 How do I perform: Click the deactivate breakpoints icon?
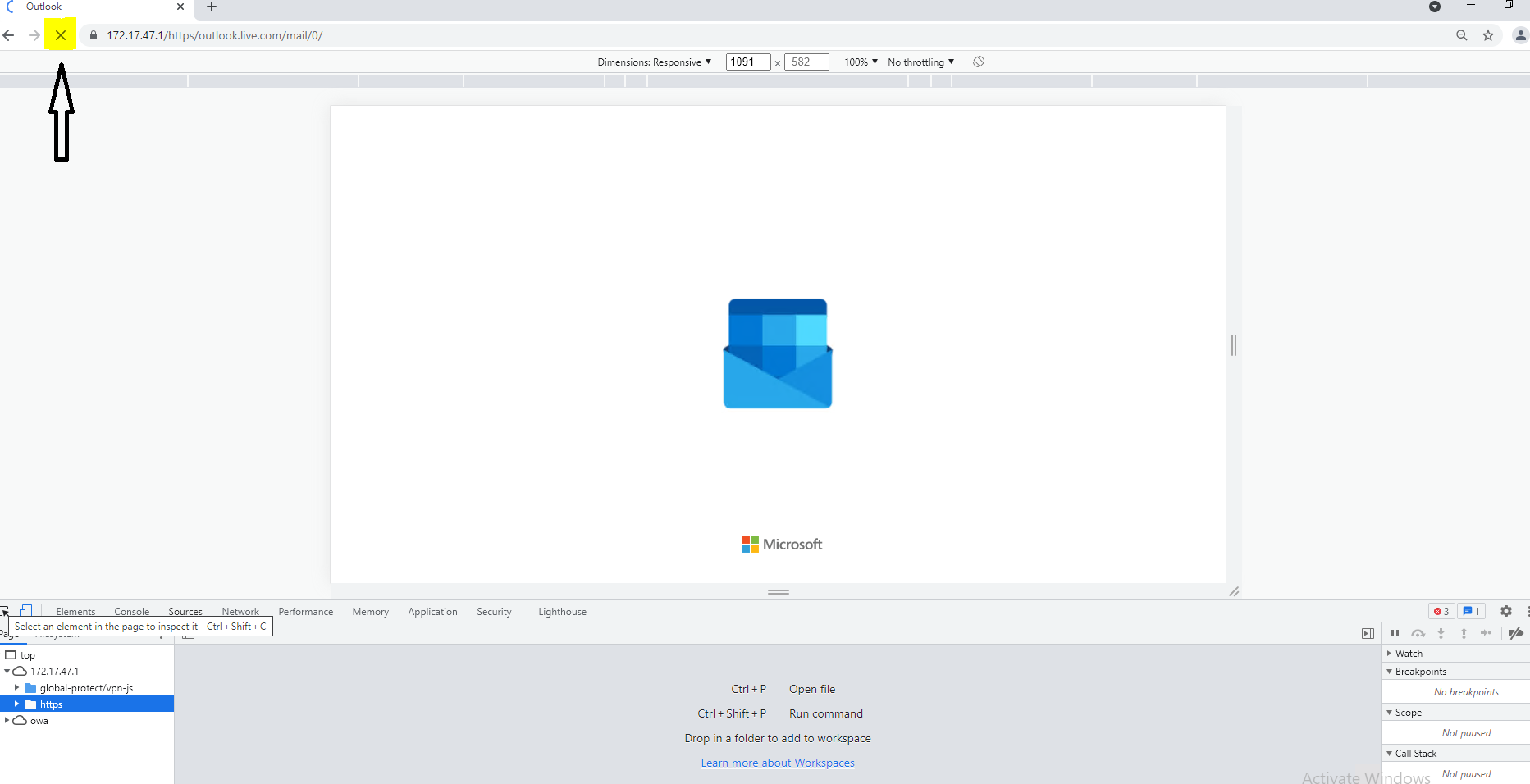point(1517,633)
